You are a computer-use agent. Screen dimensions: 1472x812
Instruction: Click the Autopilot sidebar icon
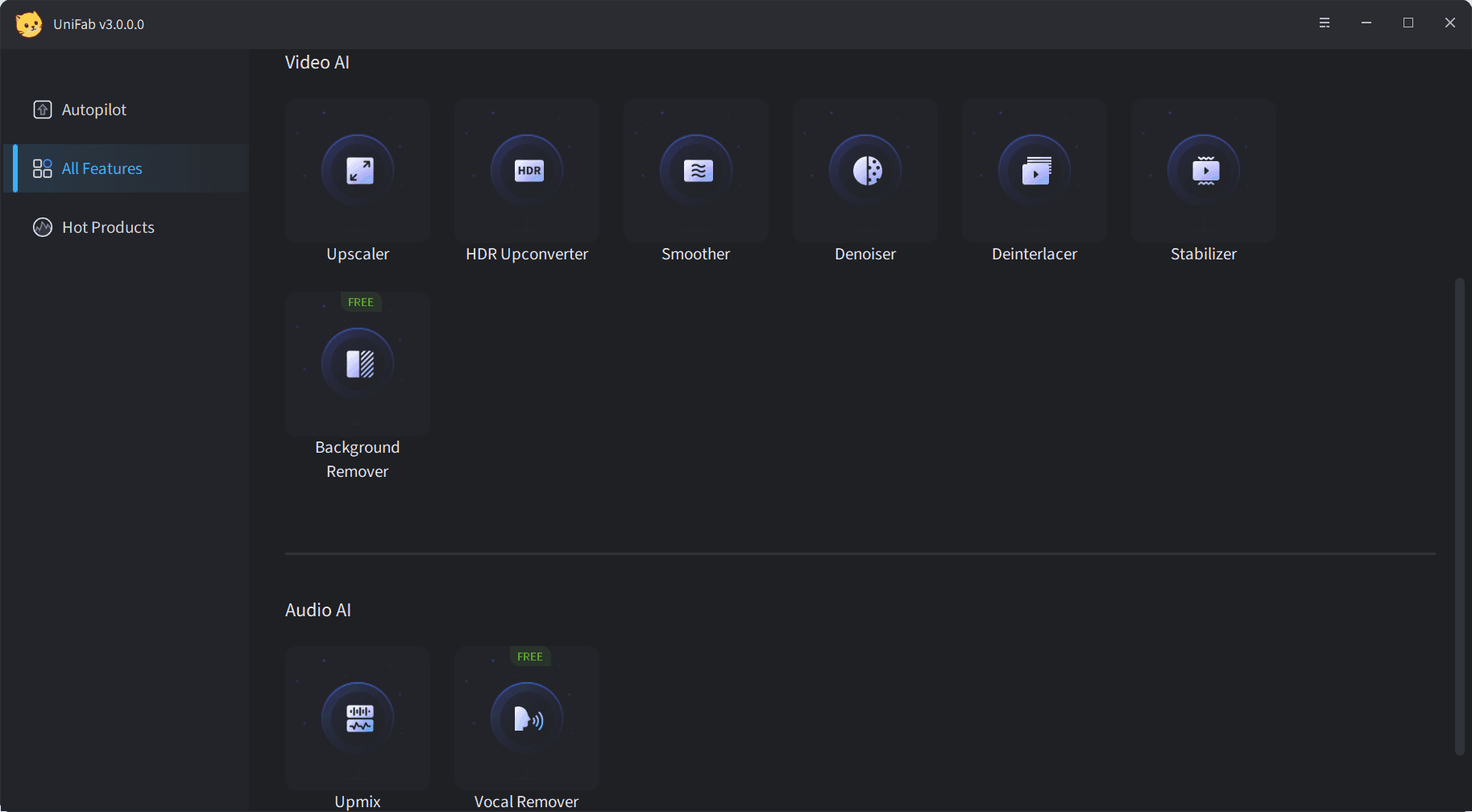[x=43, y=110]
